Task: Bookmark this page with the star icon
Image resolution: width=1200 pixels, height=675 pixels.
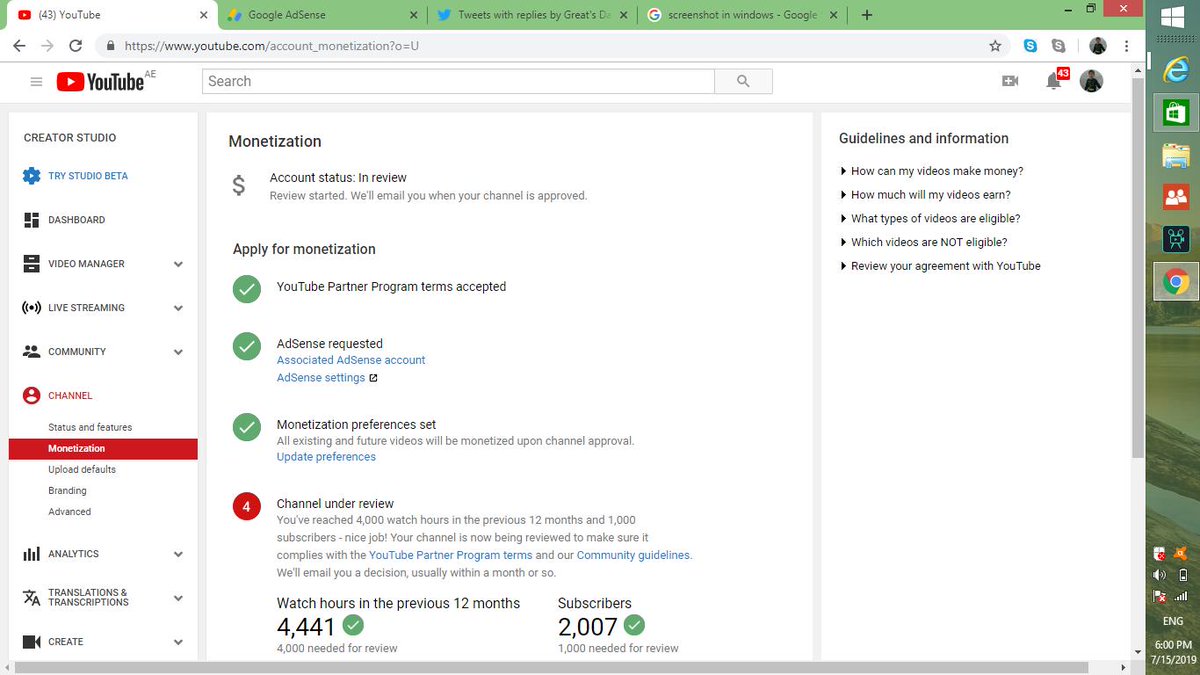Action: click(x=995, y=46)
